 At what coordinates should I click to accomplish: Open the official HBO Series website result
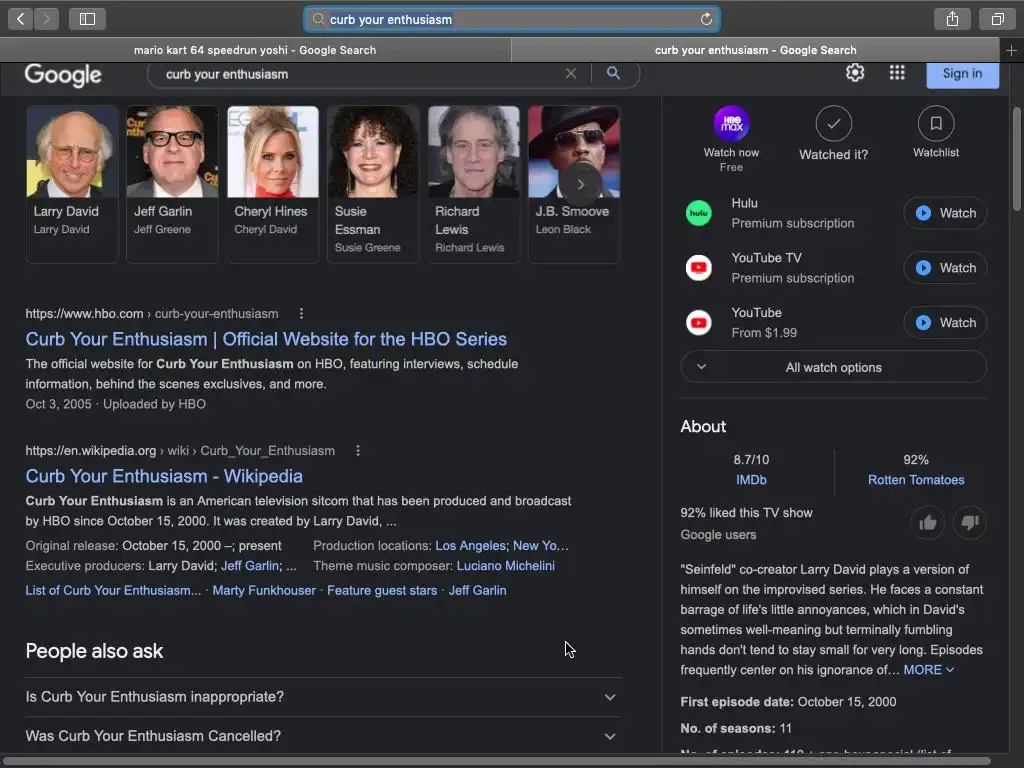[266, 339]
